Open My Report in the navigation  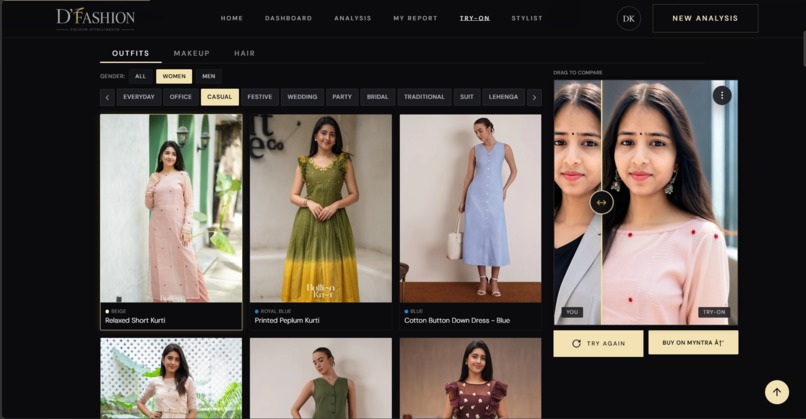[x=415, y=18]
